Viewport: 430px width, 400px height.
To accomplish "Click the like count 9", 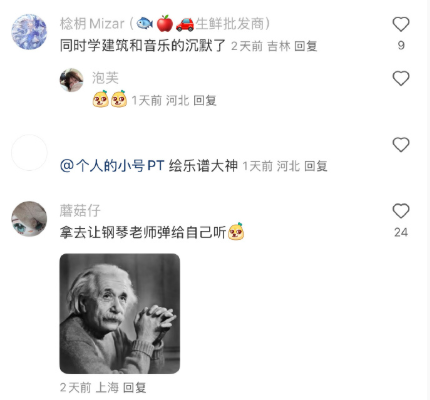I will click(x=401, y=45).
